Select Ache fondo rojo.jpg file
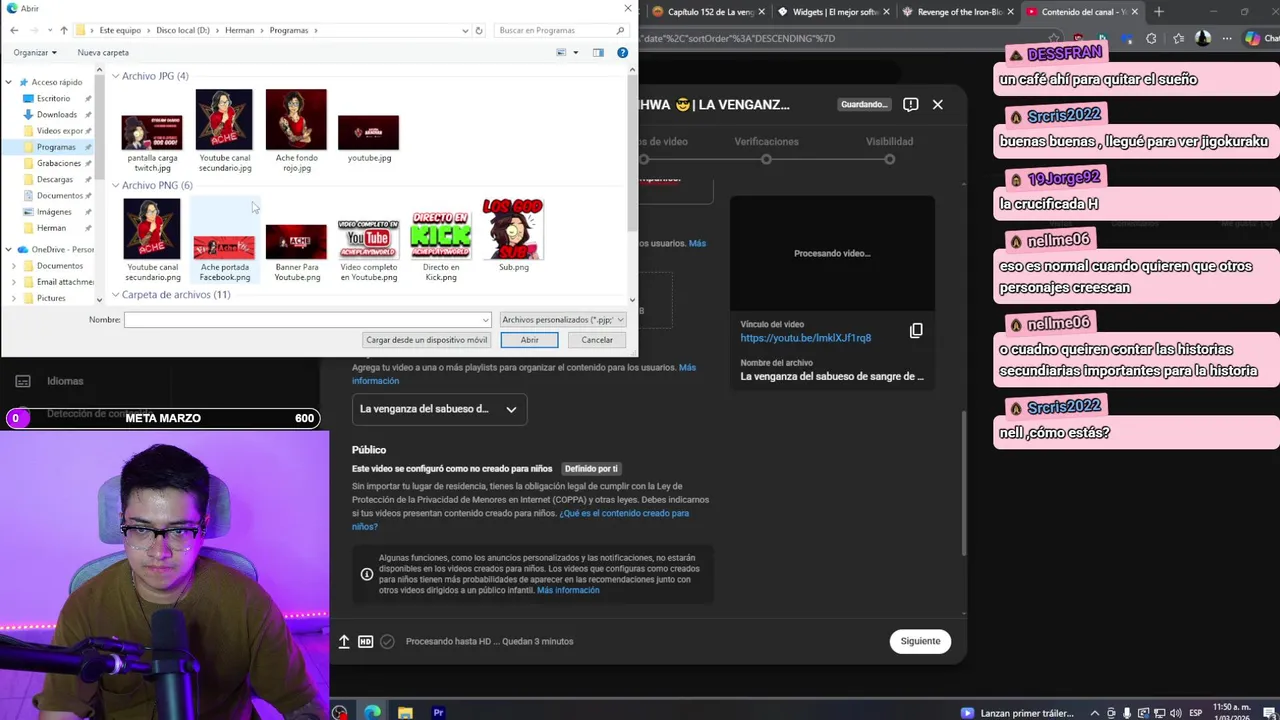 point(296,131)
